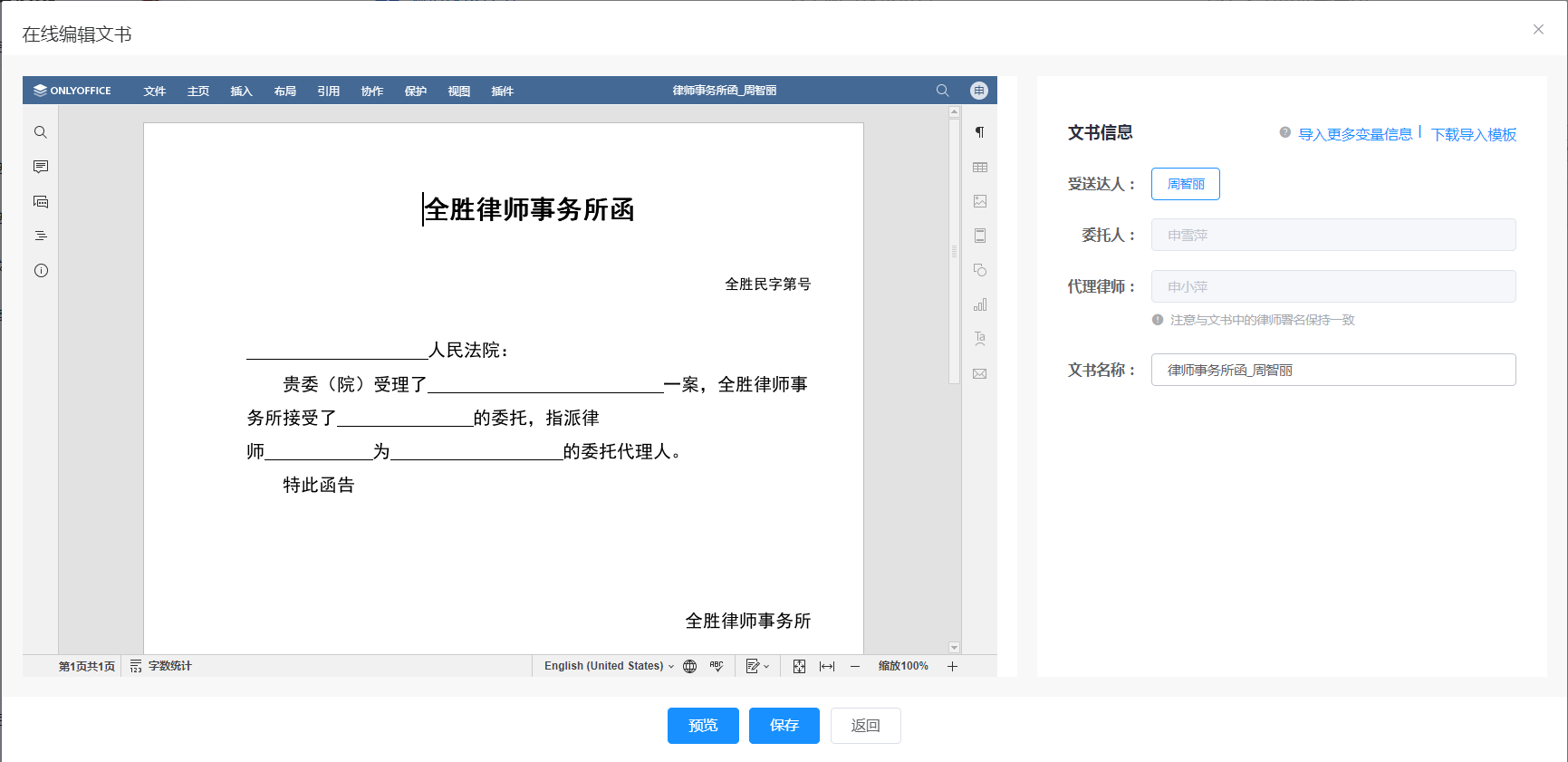Click the 返回 back button
This screenshot has height=762, width=1568.
point(866,726)
